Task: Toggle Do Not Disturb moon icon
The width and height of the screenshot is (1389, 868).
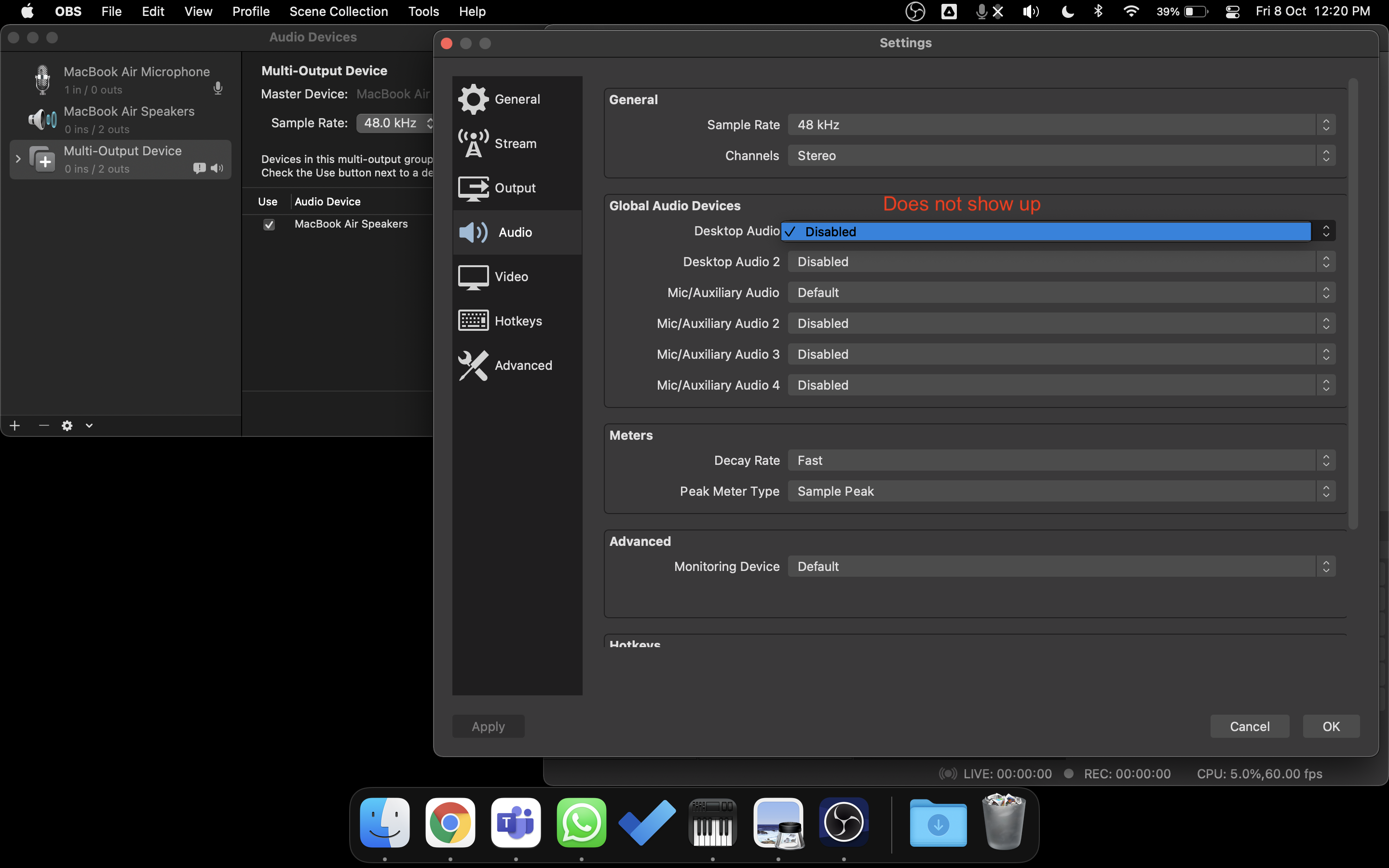Action: (1067, 12)
